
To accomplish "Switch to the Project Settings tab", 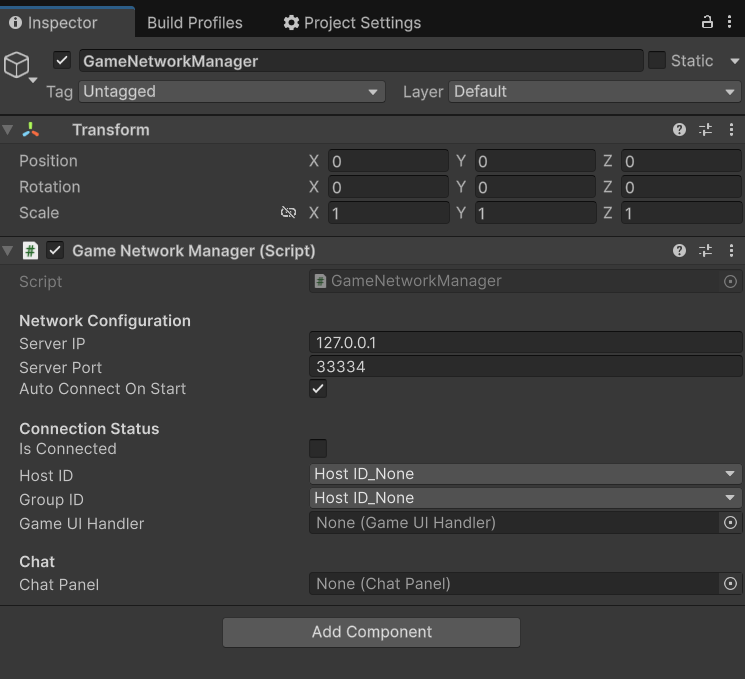I will pos(352,22).
